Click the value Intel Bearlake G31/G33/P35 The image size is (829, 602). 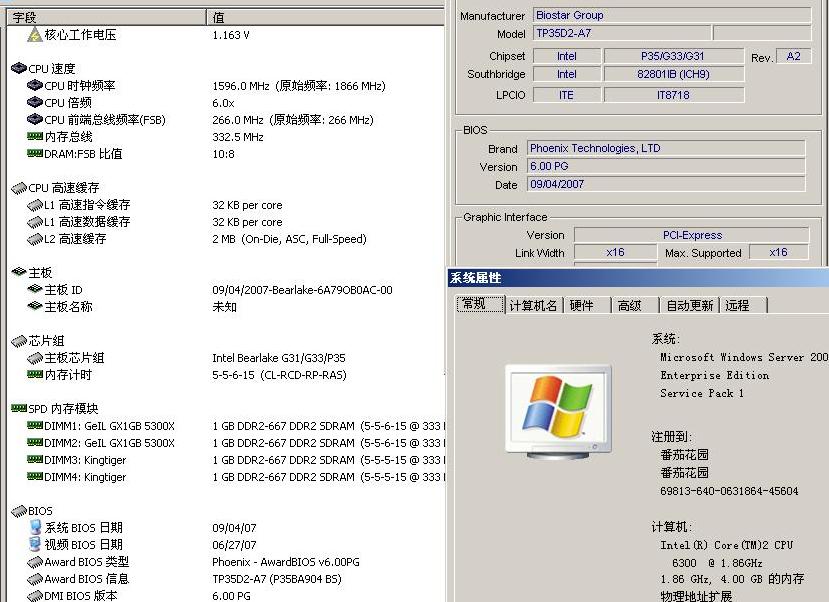(x=279, y=358)
